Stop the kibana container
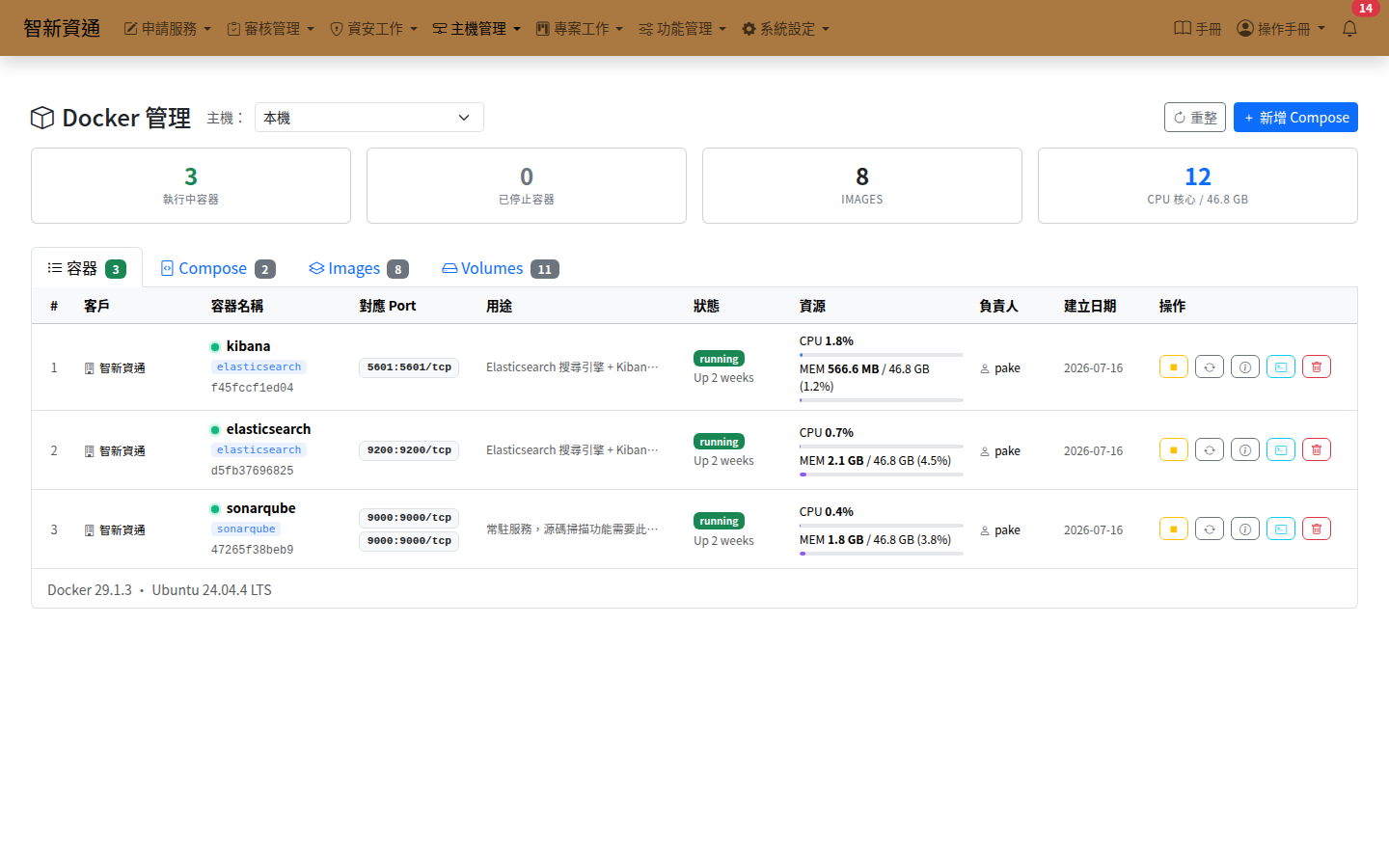 tap(1173, 366)
